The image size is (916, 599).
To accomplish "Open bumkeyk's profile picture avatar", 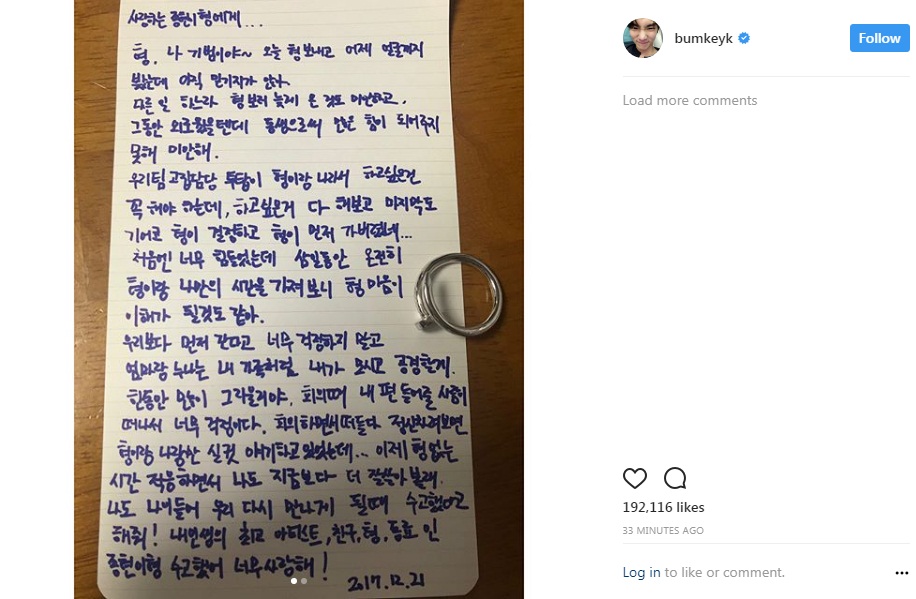I will pos(643,38).
